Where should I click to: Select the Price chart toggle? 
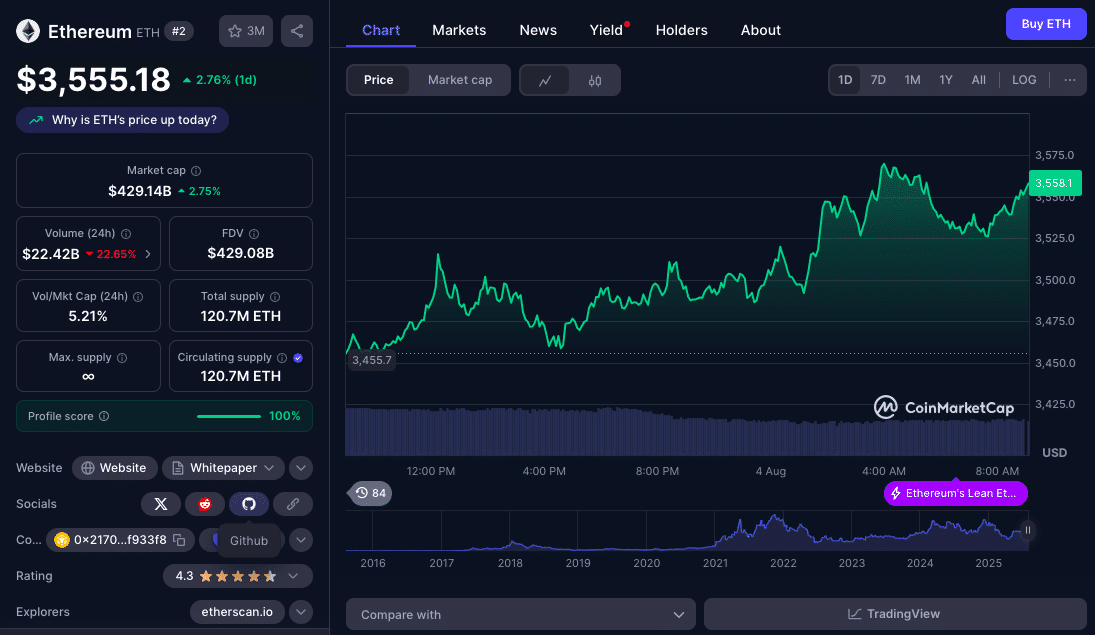(379, 80)
